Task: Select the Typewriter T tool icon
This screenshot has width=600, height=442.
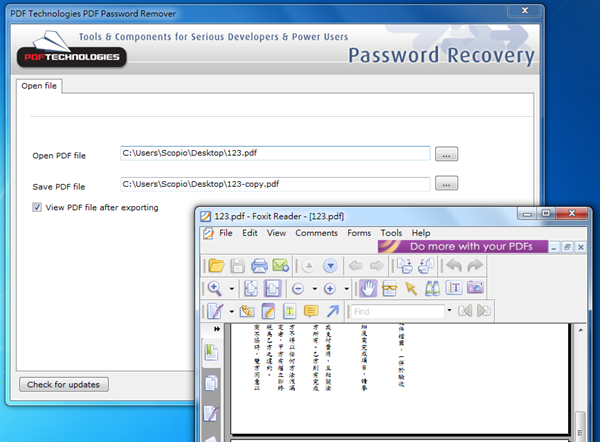Action: click(x=290, y=311)
